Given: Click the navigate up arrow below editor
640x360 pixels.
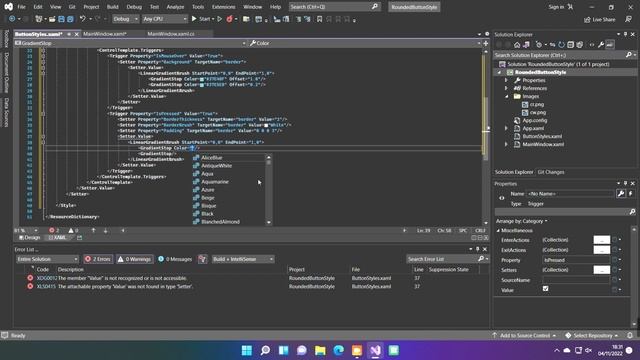Looking at the screenshot, I should [x=93, y=231].
